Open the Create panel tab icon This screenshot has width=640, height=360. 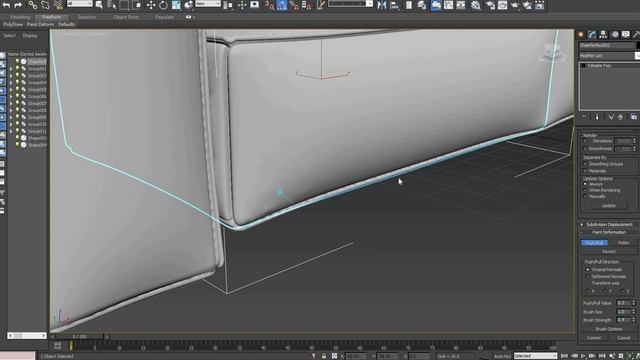coord(581,35)
